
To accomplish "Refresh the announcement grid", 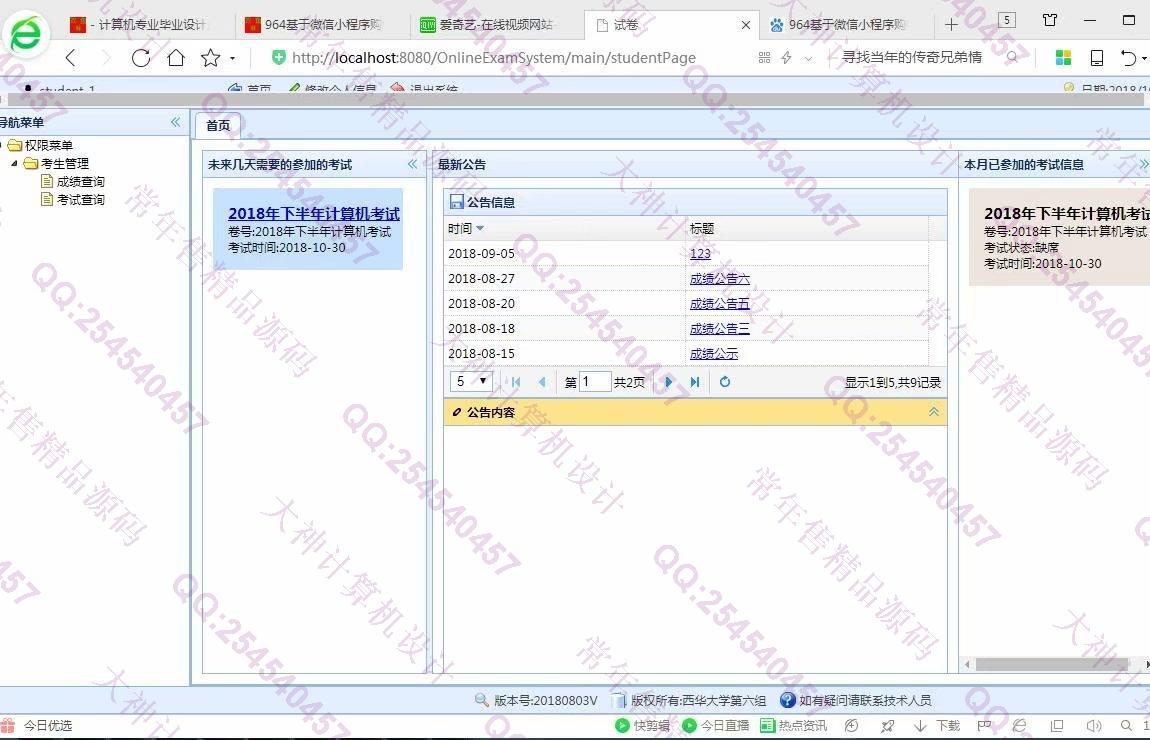I will click(725, 381).
